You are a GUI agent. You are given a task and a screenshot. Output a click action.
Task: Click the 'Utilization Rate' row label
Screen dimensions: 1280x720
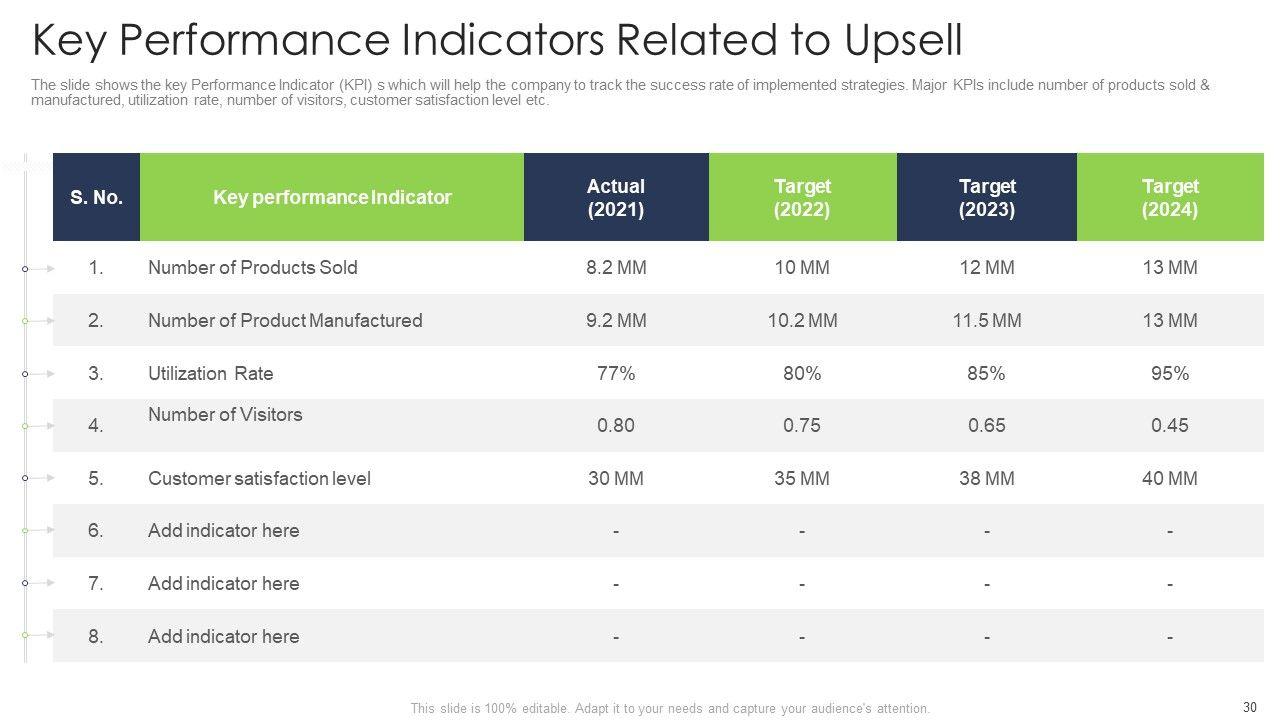click(x=210, y=374)
